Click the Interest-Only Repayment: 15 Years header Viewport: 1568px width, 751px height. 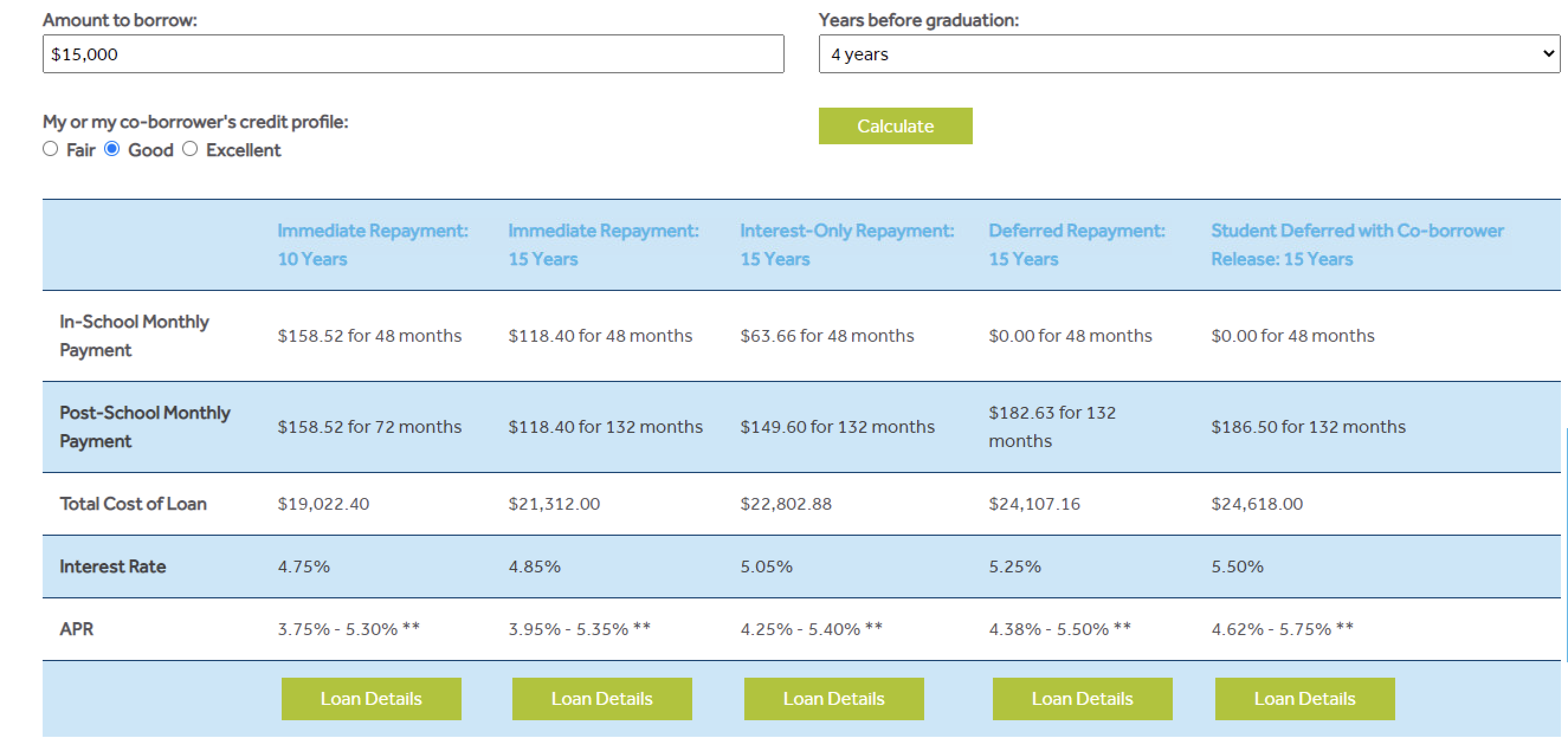846,244
